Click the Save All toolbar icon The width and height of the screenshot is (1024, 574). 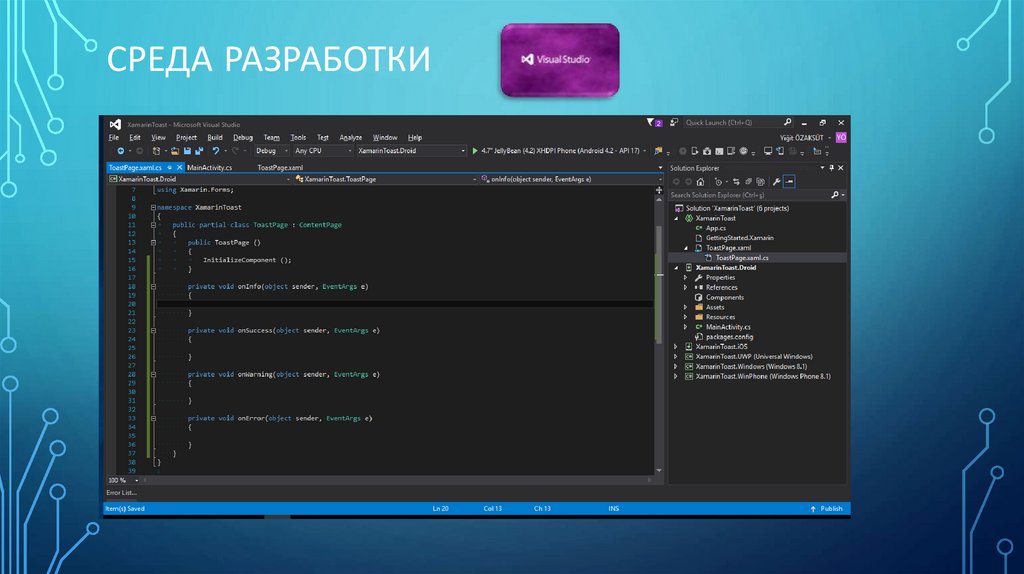[x=199, y=151]
